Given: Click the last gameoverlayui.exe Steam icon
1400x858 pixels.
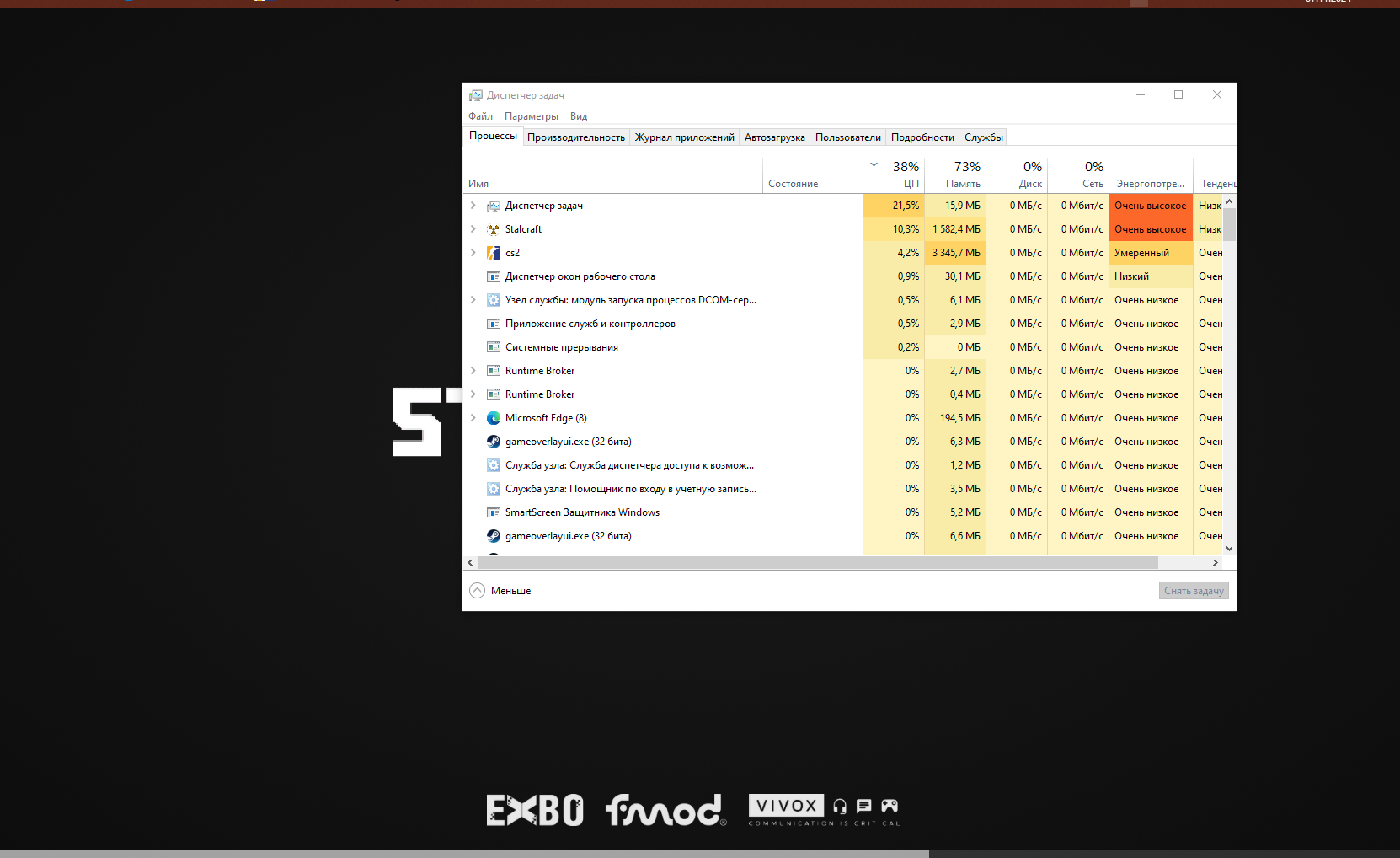Looking at the screenshot, I should [x=494, y=536].
